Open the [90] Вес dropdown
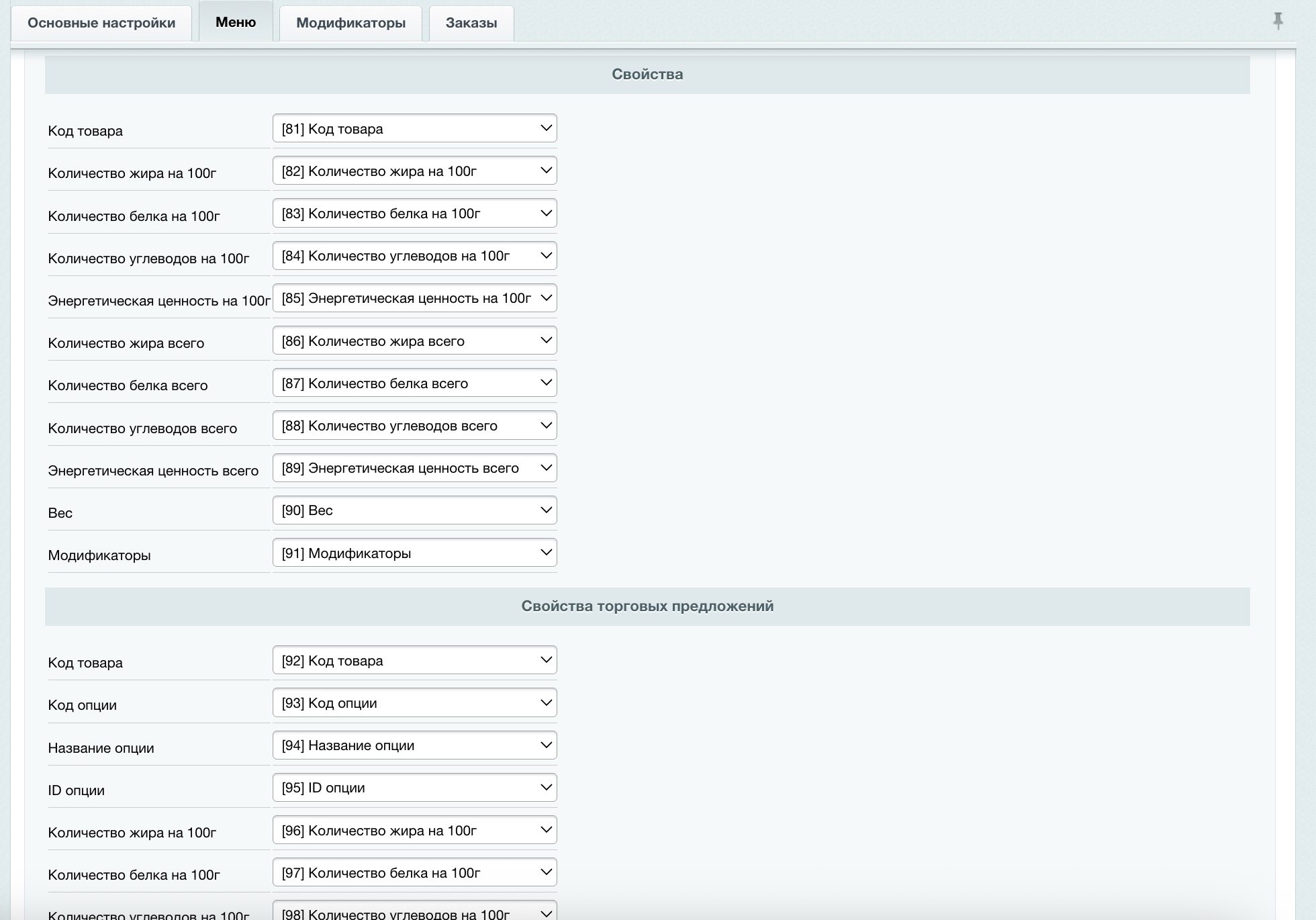 pos(414,510)
